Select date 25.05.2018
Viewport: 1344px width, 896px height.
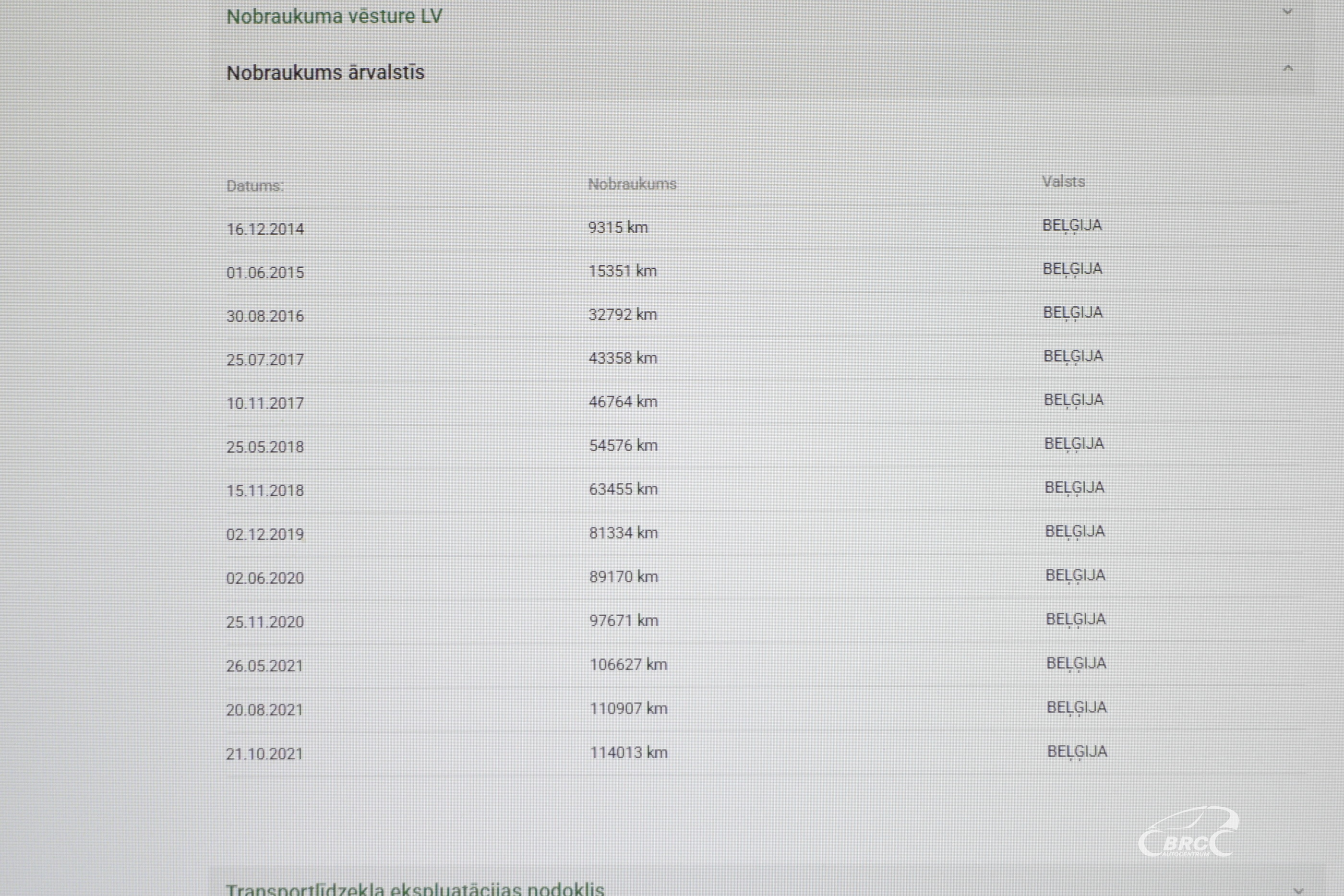tap(265, 447)
